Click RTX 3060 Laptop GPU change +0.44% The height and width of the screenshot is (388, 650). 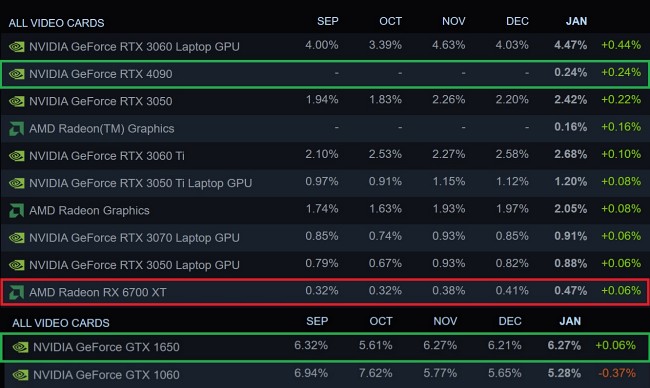[x=621, y=45]
